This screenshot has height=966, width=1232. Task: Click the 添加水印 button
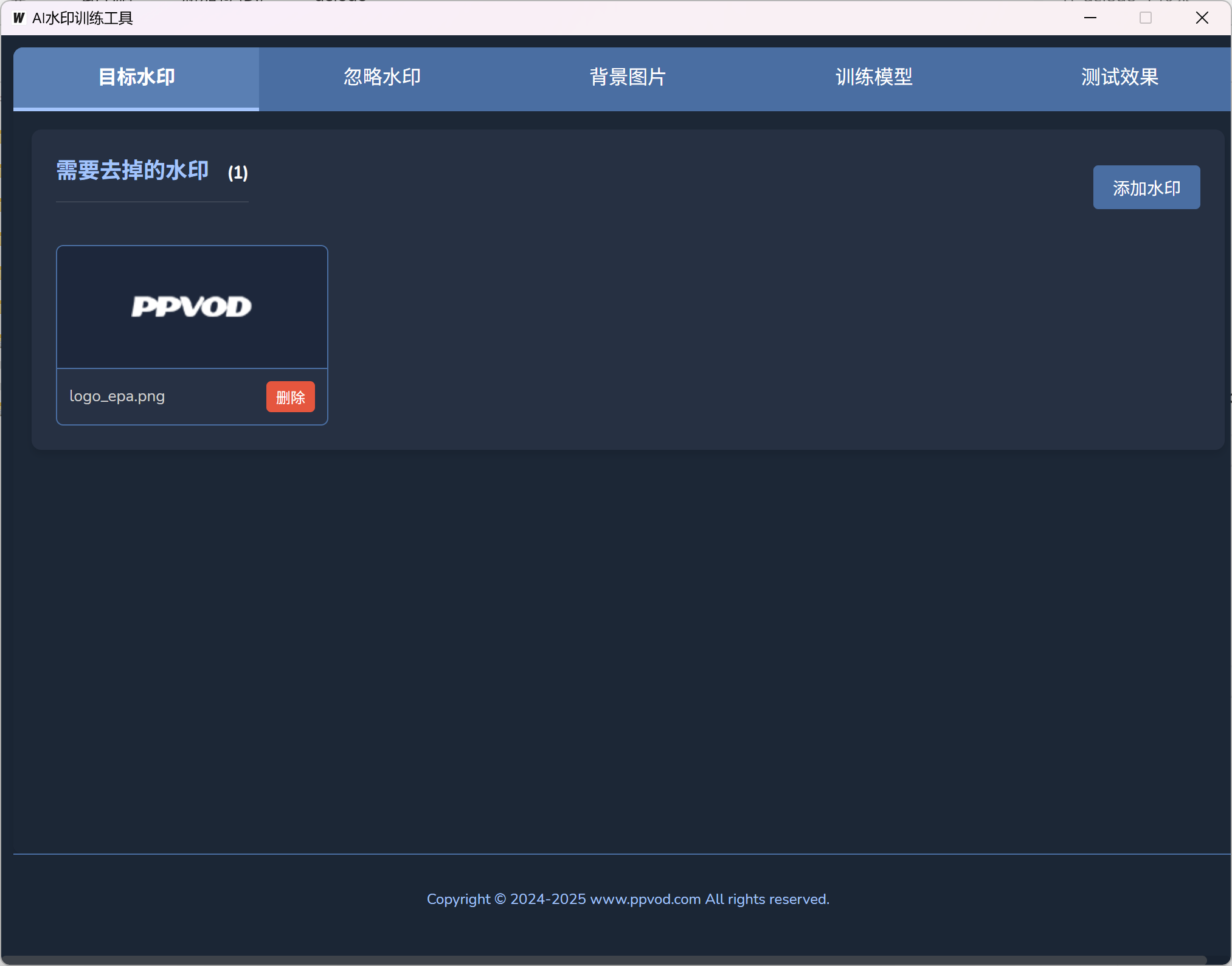tap(1146, 187)
